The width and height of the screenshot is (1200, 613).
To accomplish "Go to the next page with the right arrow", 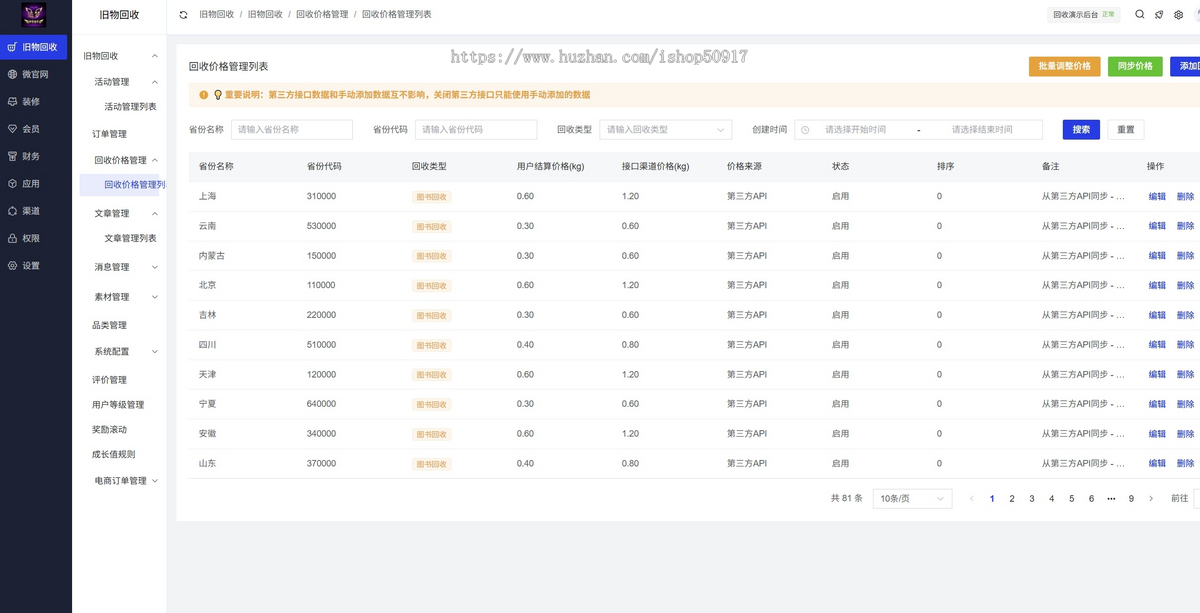I will click(1151, 498).
